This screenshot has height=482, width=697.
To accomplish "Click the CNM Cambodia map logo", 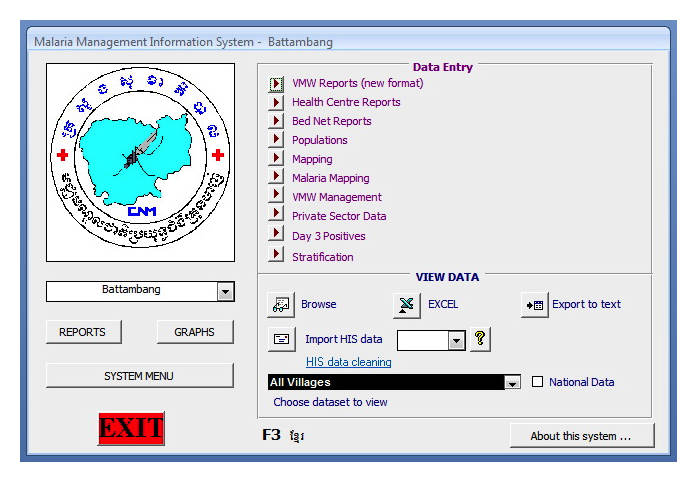I will coord(140,162).
